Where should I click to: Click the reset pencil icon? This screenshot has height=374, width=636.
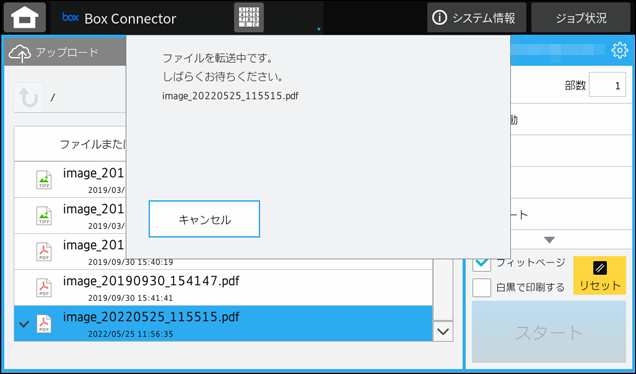point(599,268)
